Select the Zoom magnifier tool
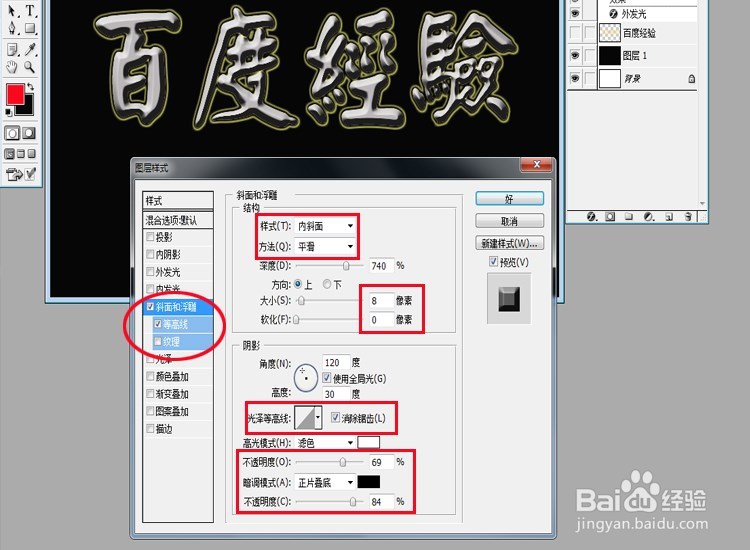This screenshot has height=550, width=750. click(30, 67)
